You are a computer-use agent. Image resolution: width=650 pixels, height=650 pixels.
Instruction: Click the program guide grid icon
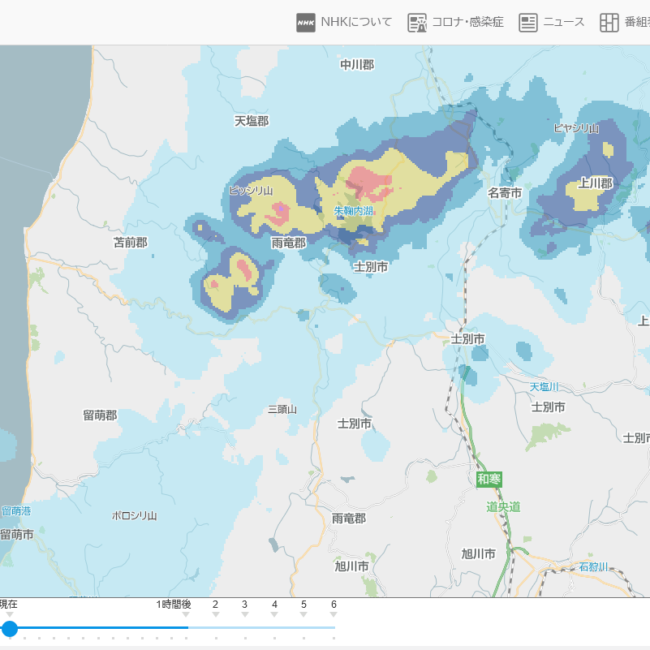609,22
